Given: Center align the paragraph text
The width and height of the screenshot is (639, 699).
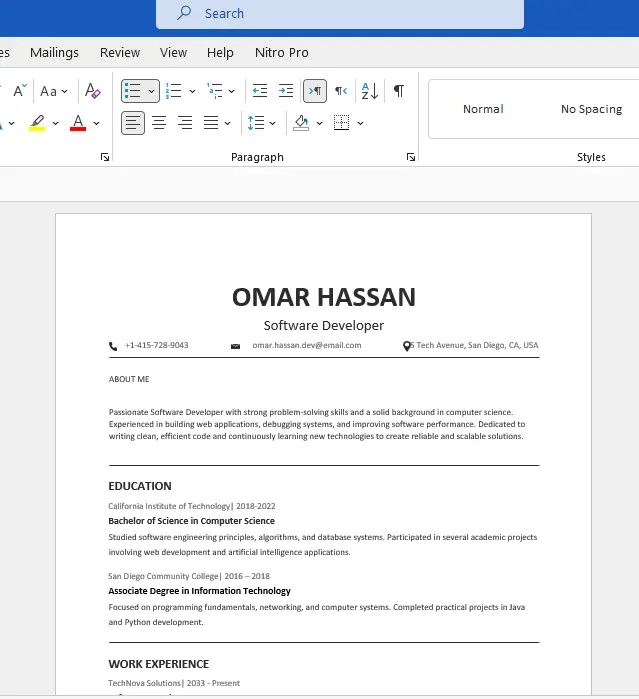Looking at the screenshot, I should pos(159,123).
